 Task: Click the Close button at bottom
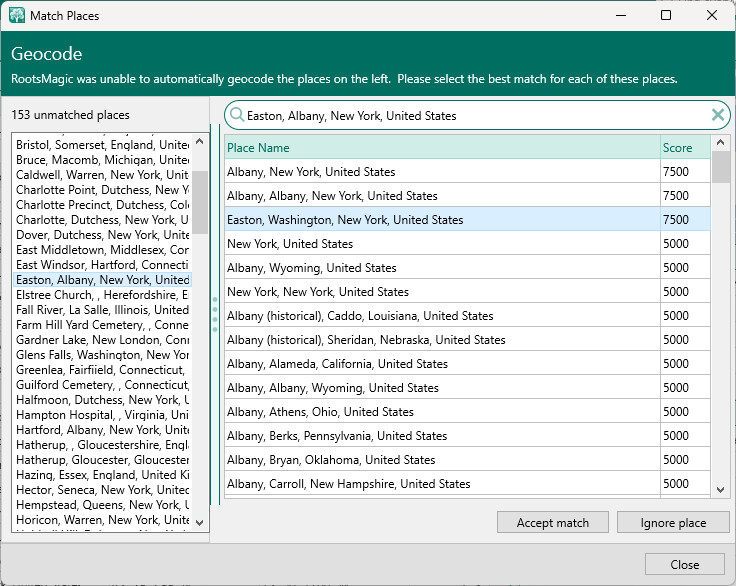[x=684, y=564]
